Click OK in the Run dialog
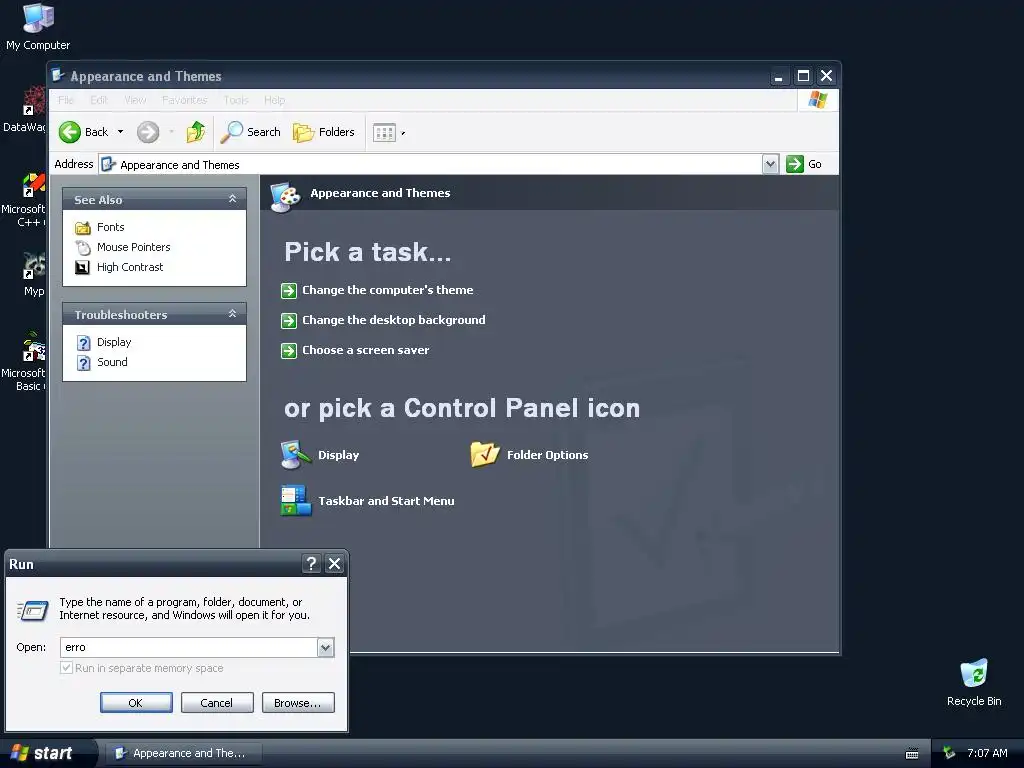This screenshot has width=1024, height=768. coord(136,703)
